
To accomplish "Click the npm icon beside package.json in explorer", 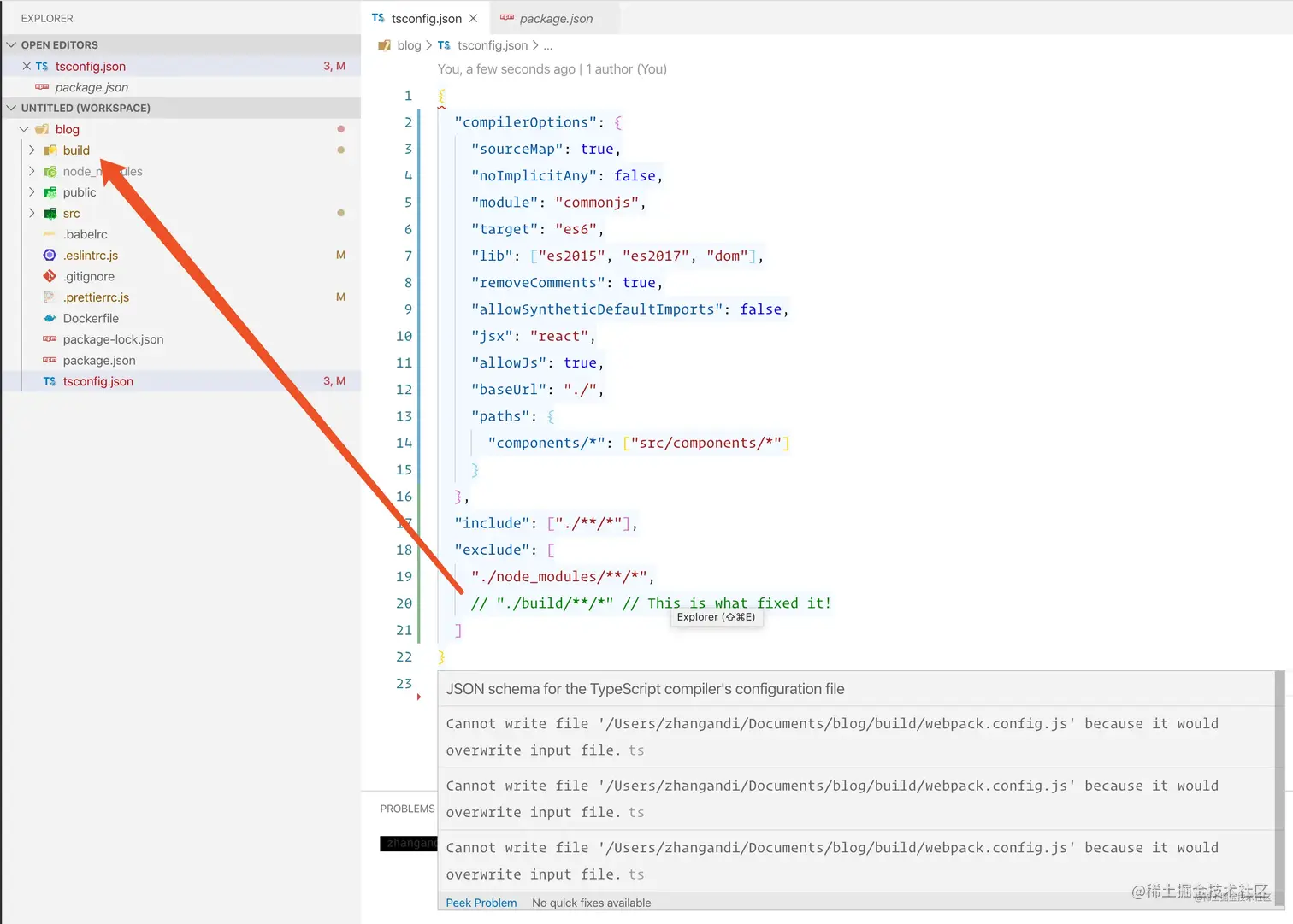I will coord(49,360).
